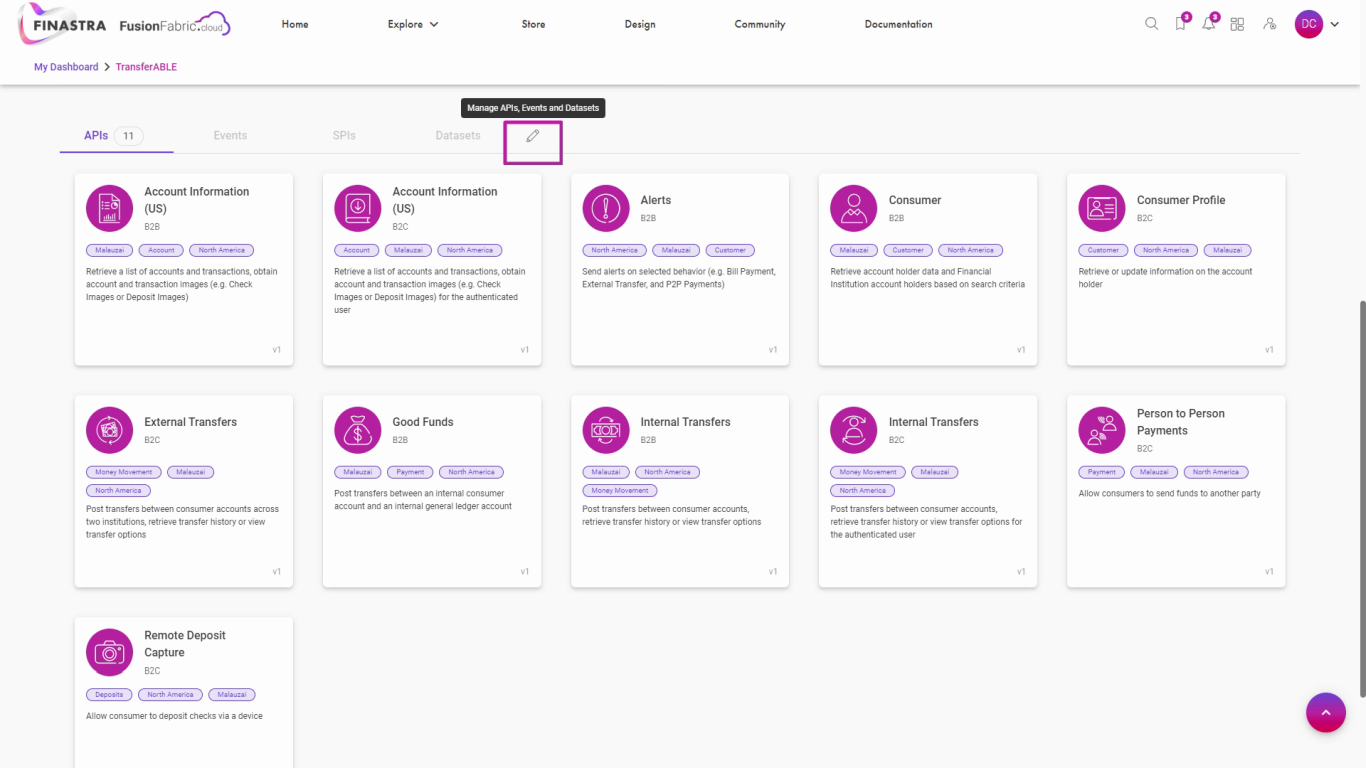Open the Documentation menu item
This screenshot has width=1366, height=768.
point(899,24)
